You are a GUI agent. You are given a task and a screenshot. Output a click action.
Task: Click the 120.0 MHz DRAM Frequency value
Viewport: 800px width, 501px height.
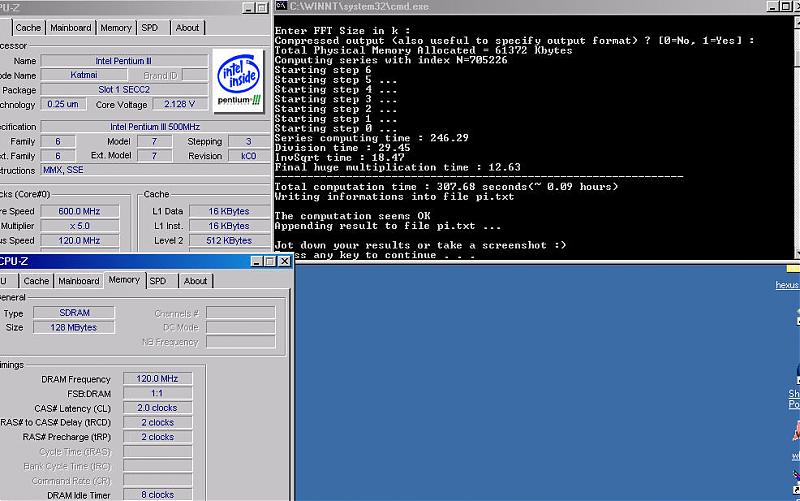158,379
